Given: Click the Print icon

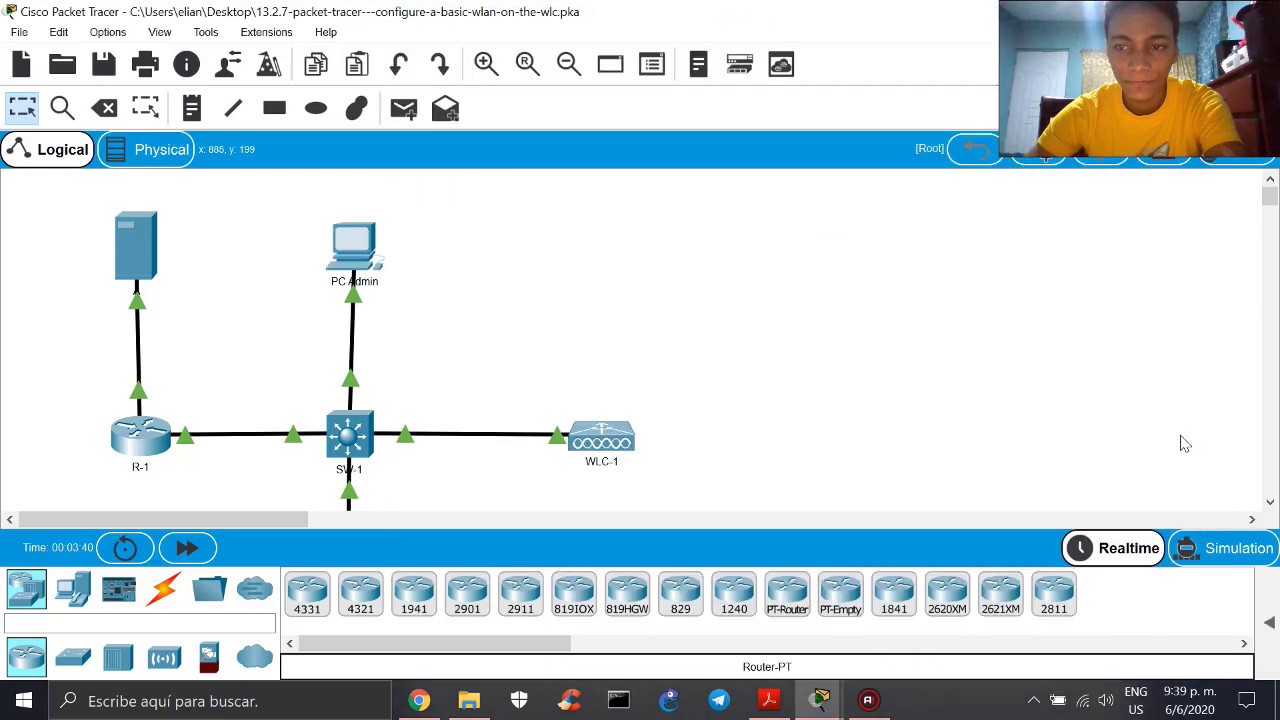Looking at the screenshot, I should point(145,65).
